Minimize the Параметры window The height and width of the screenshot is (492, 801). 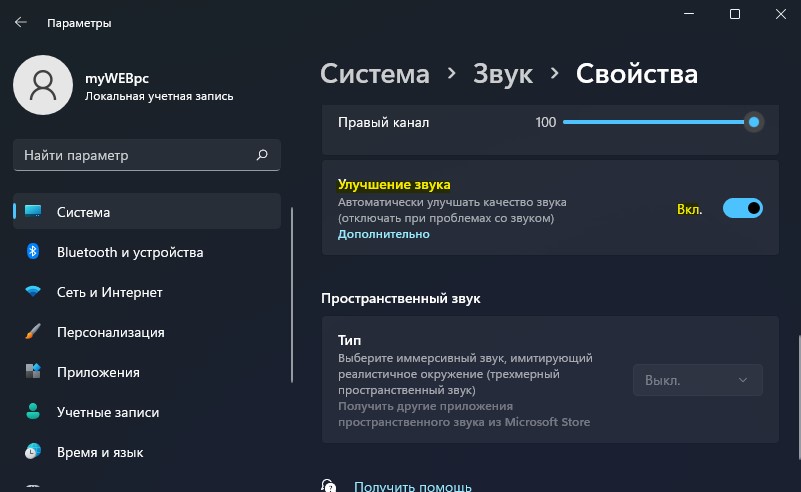pyautogui.click(x=689, y=14)
